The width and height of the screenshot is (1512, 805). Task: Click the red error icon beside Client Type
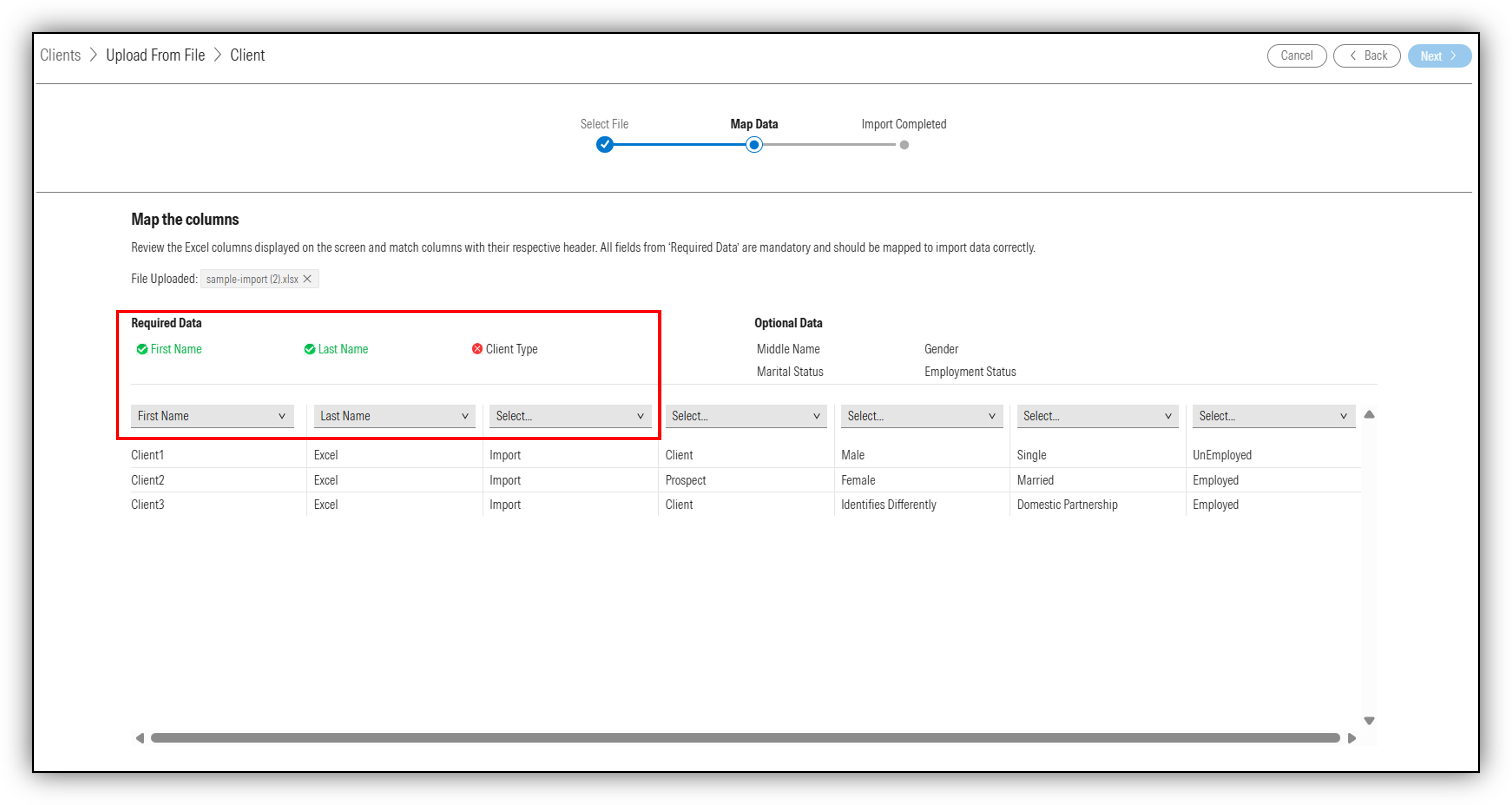pos(477,349)
